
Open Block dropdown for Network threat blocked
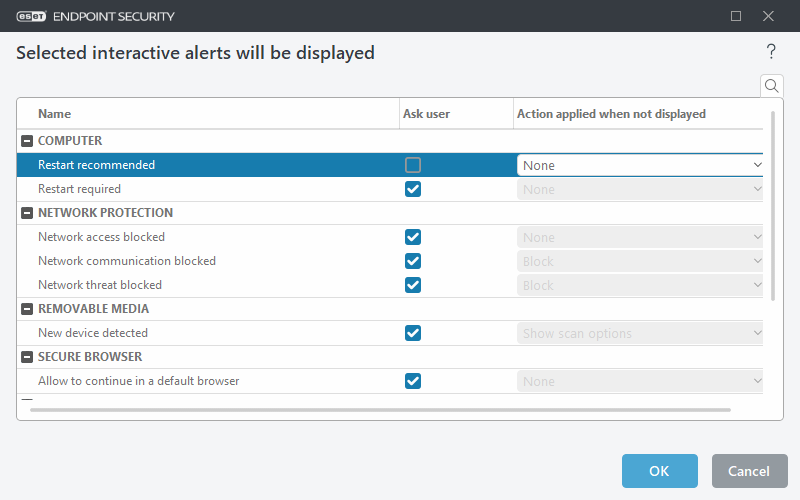(x=640, y=285)
